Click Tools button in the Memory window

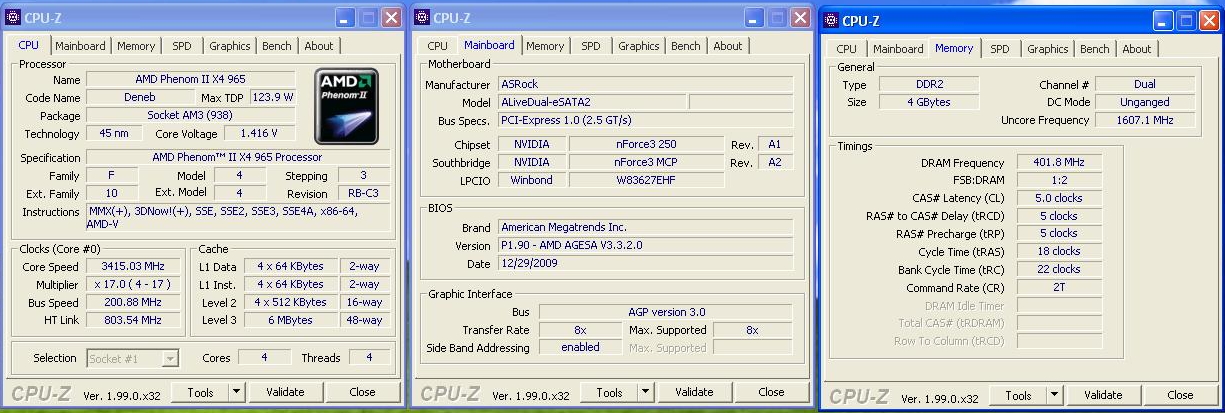1018,395
